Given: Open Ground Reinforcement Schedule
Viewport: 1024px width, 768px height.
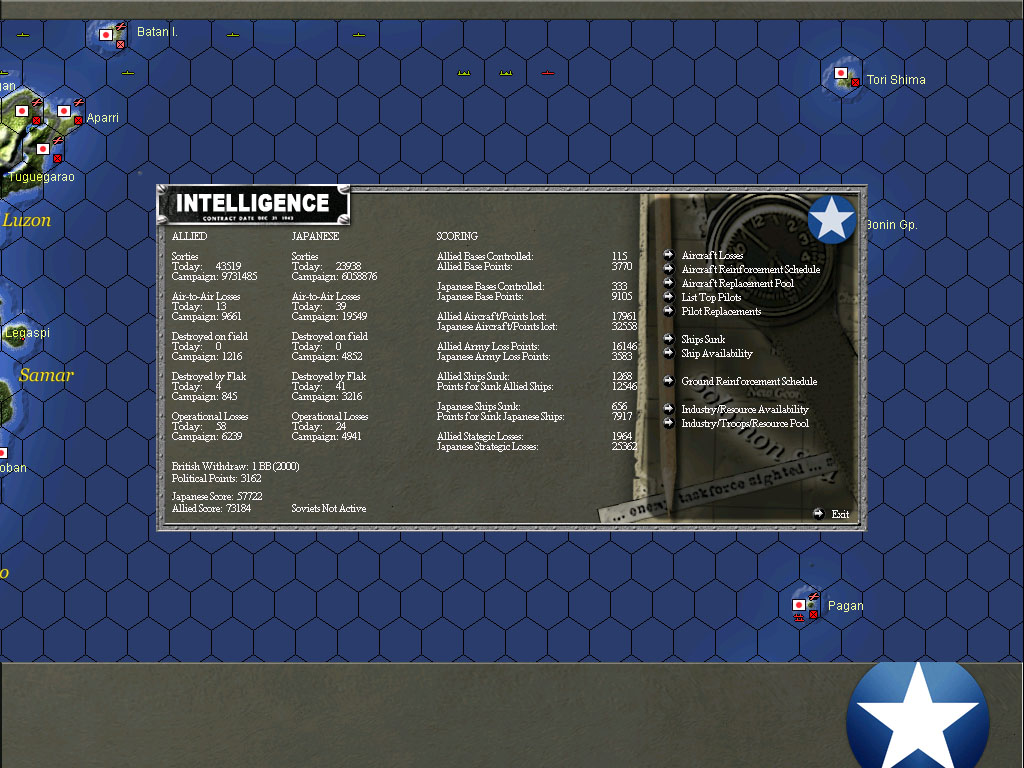Looking at the screenshot, I should [749, 381].
